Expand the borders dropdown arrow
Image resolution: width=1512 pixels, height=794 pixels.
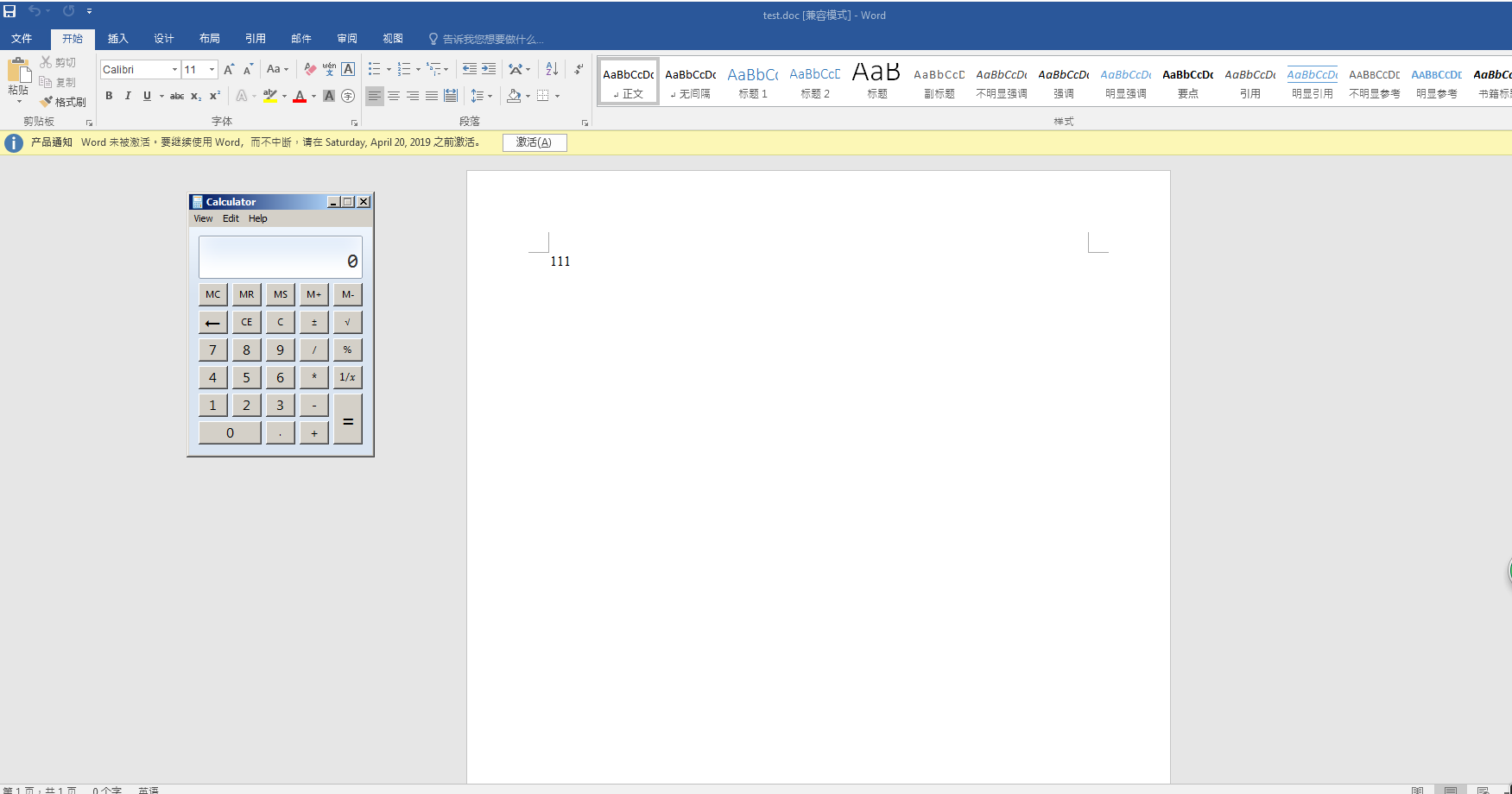[558, 96]
